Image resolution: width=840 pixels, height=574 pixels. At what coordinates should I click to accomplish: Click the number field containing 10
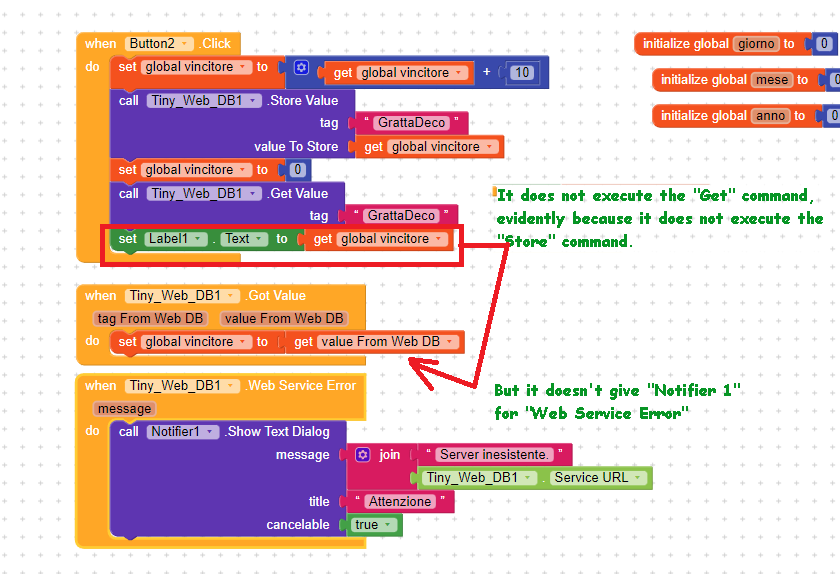(522, 73)
